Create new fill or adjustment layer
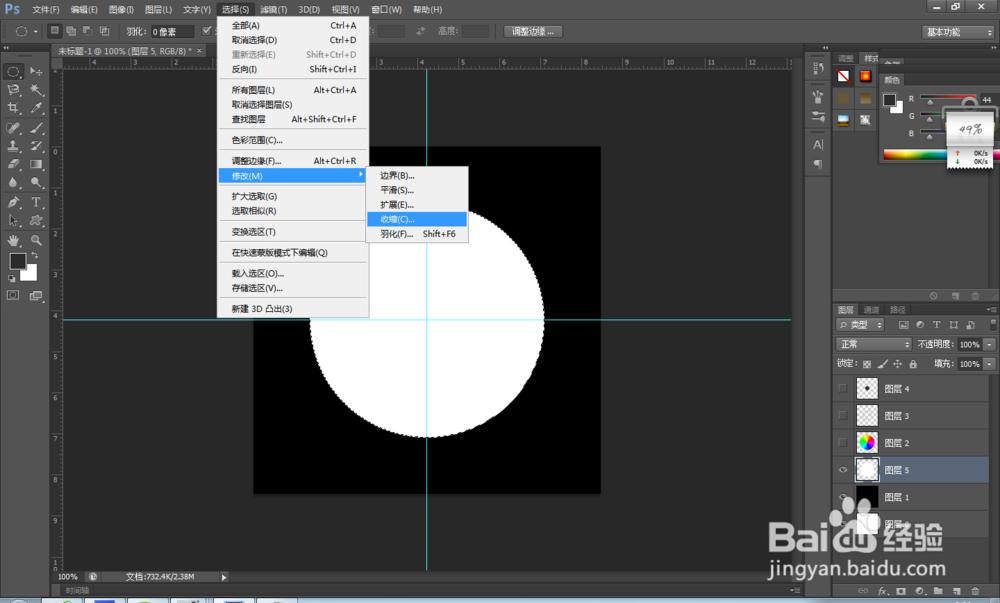1000x603 pixels. (920, 591)
